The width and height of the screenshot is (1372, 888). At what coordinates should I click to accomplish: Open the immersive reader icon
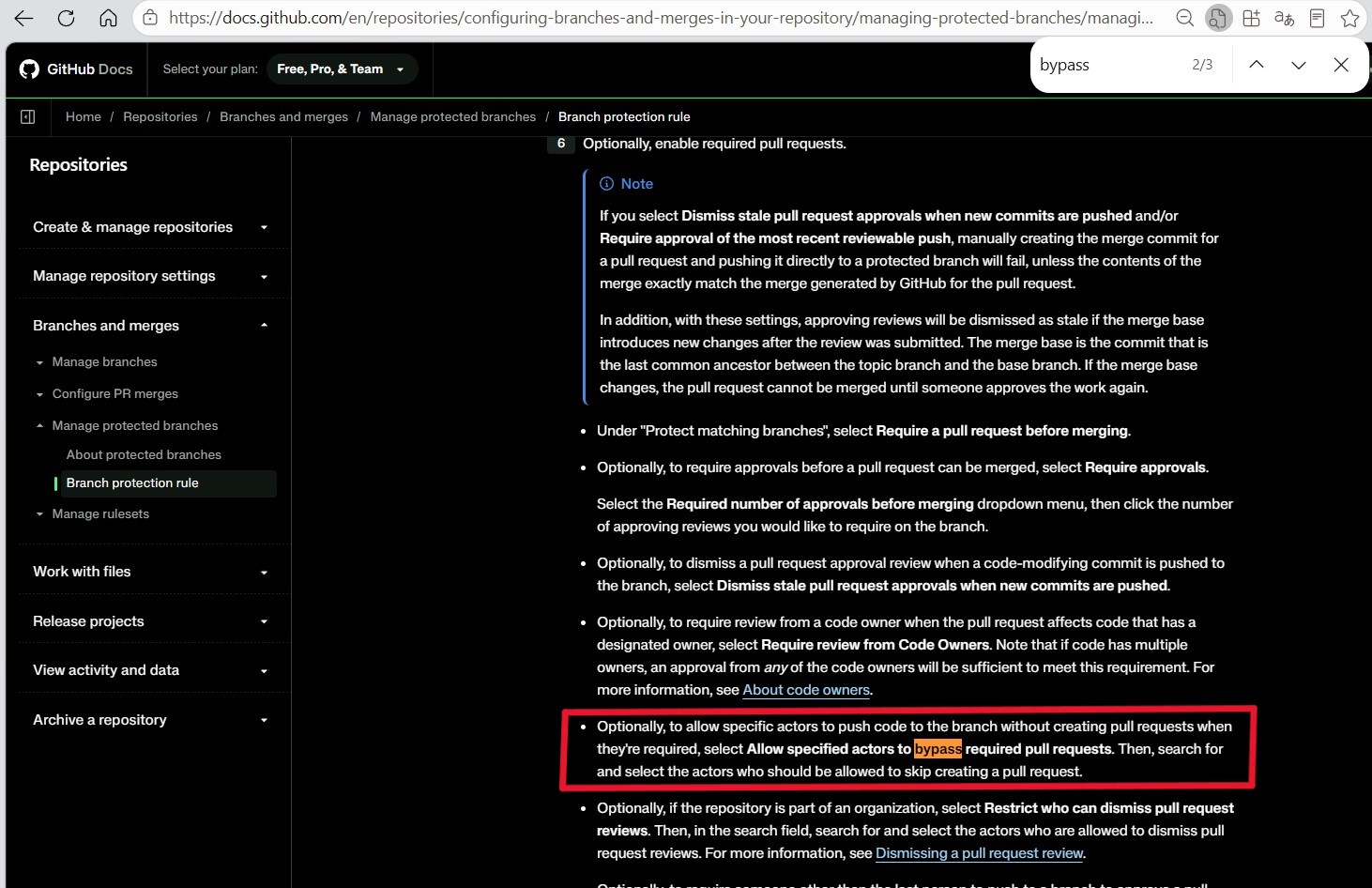[1318, 18]
